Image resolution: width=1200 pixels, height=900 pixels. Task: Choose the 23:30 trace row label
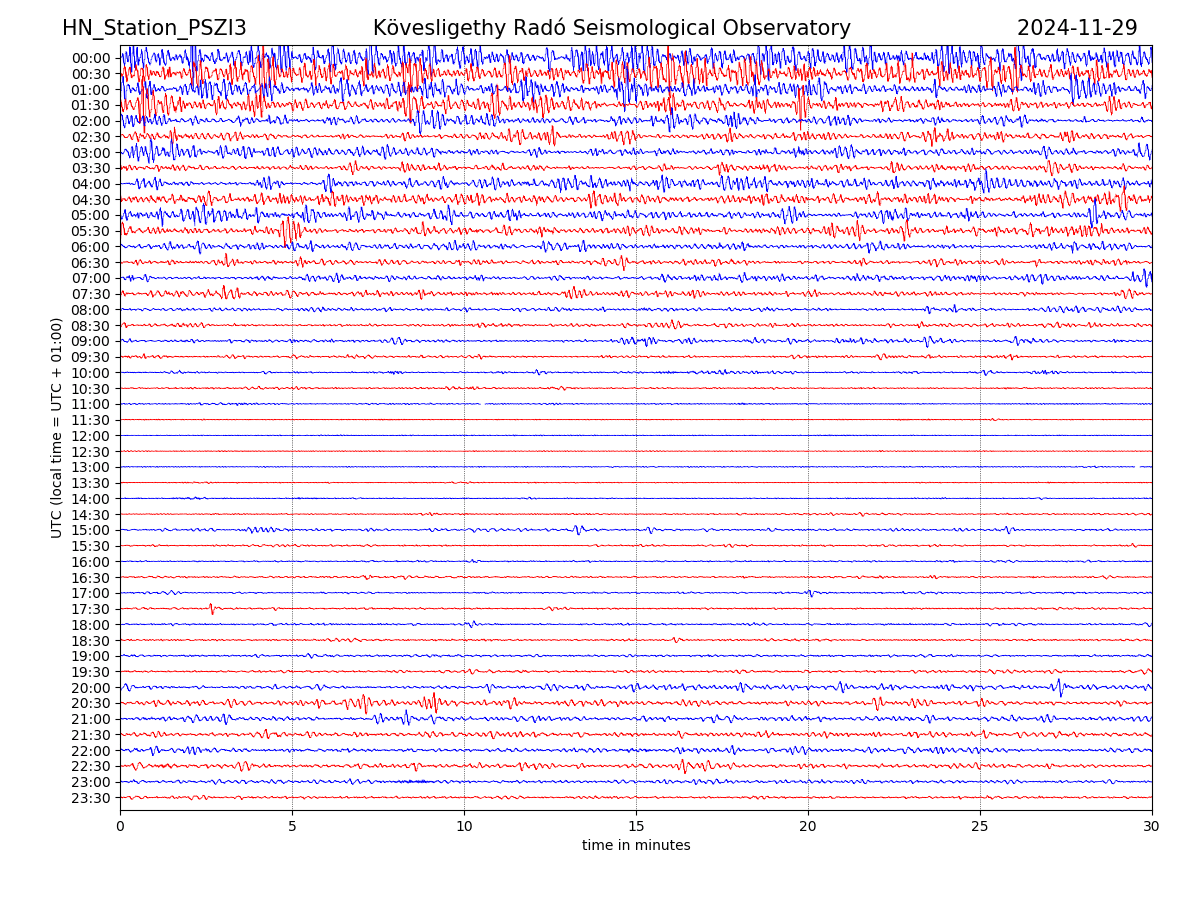pyautogui.click(x=90, y=798)
